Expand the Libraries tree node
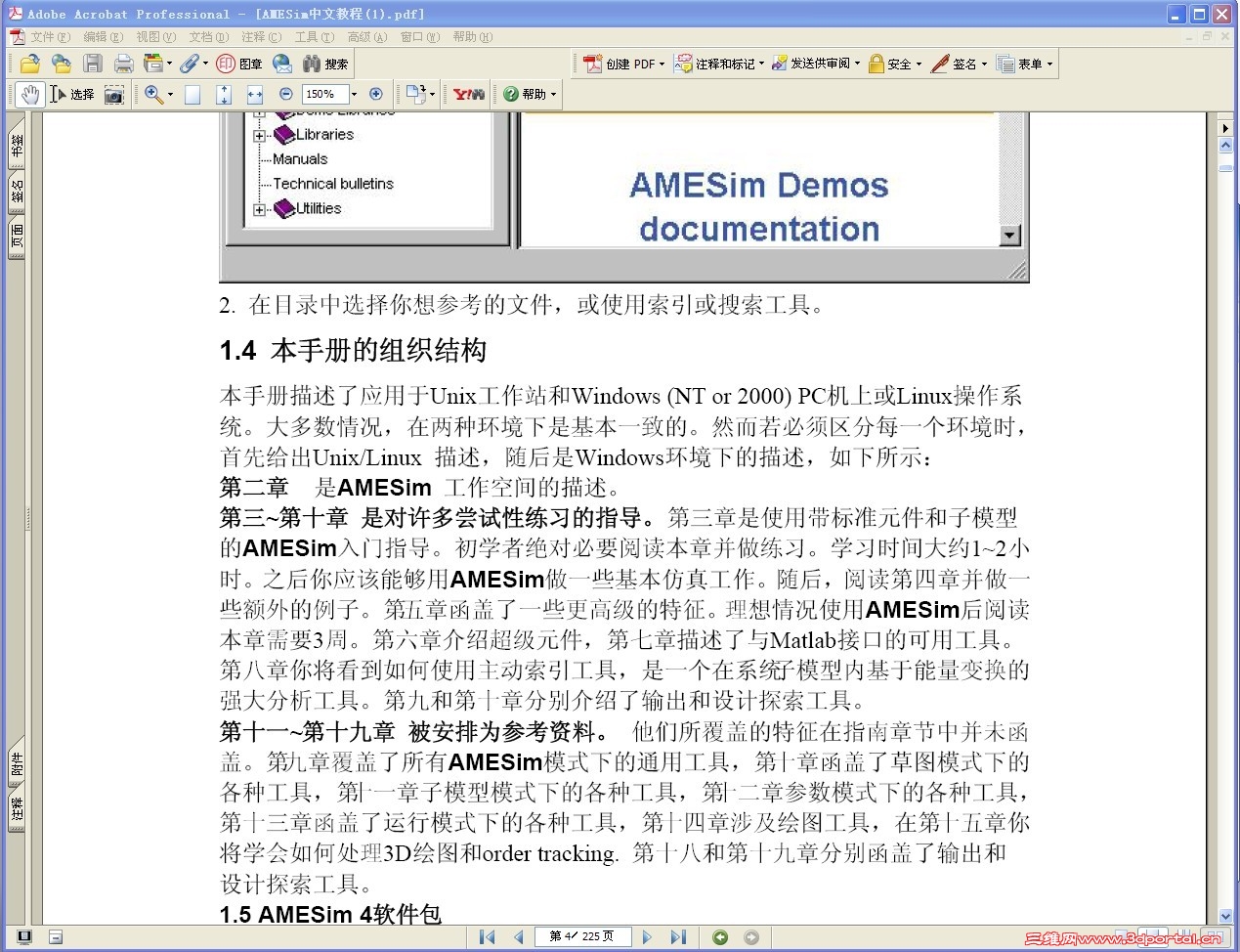1240x952 pixels. click(x=259, y=136)
